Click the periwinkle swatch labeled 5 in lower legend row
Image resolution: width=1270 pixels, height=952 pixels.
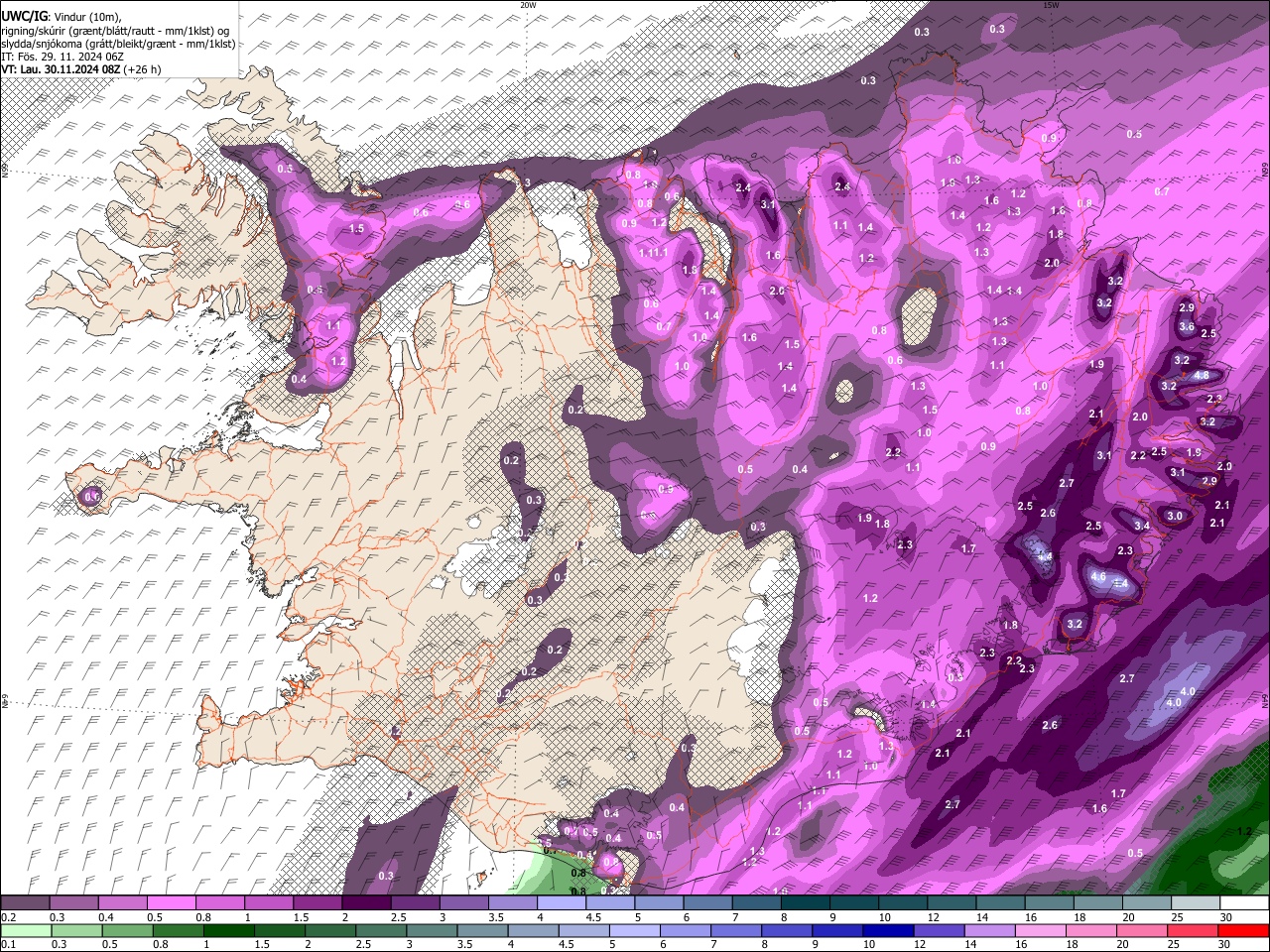pyautogui.click(x=635, y=931)
